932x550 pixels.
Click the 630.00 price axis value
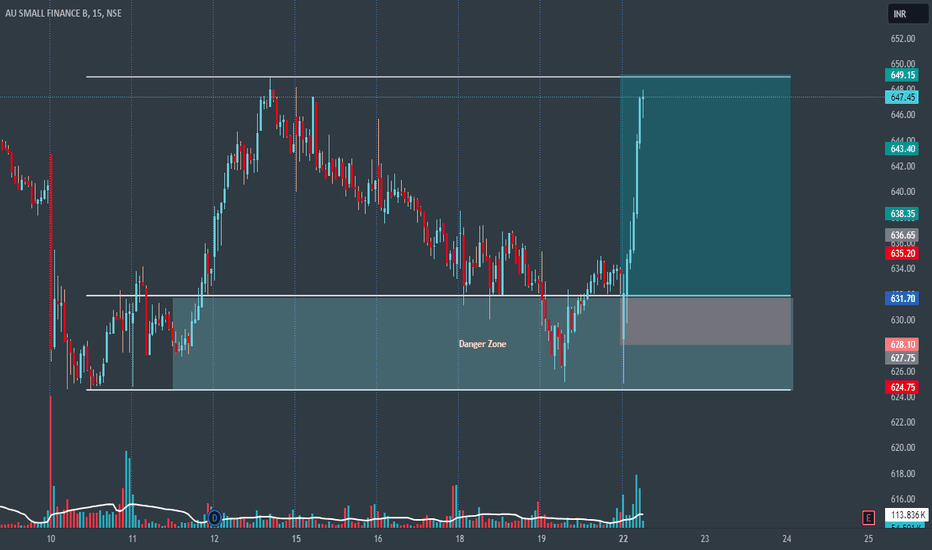902,320
